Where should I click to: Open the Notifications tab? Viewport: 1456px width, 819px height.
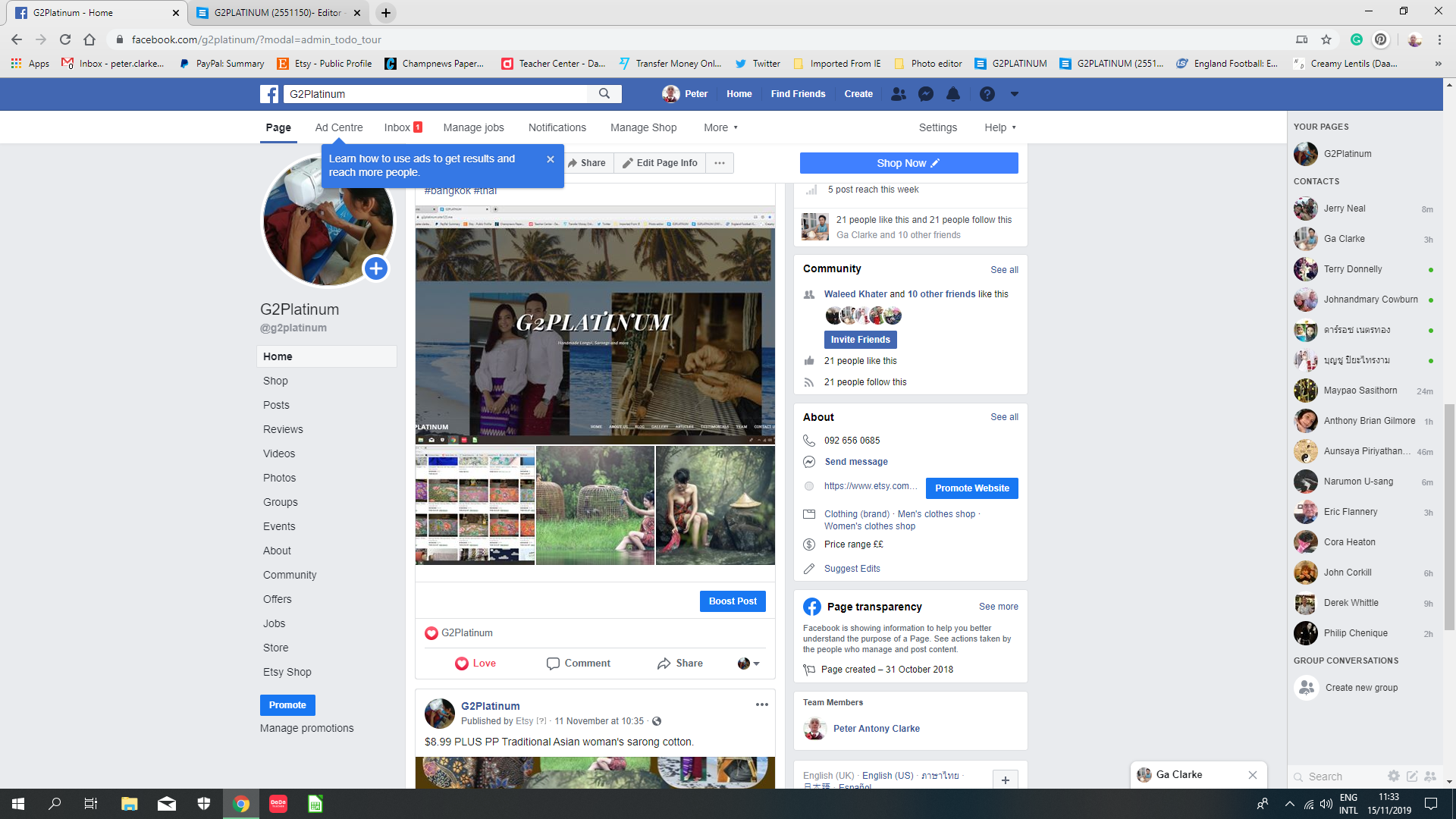point(557,127)
